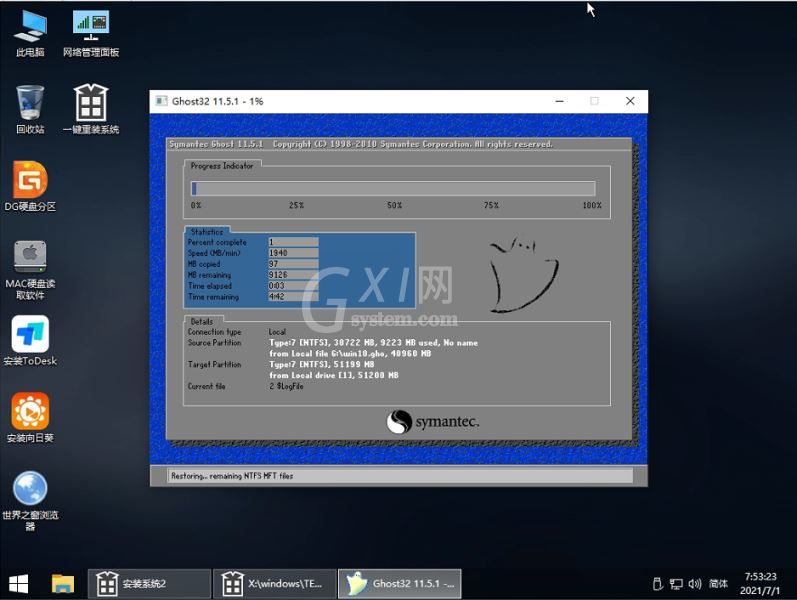
Task: Open the 世界之窗浏览器 browser icon
Action: click(x=30, y=501)
